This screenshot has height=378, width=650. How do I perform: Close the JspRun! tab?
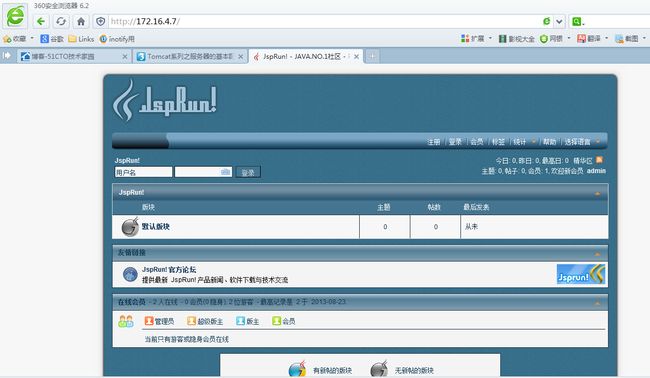click(356, 56)
